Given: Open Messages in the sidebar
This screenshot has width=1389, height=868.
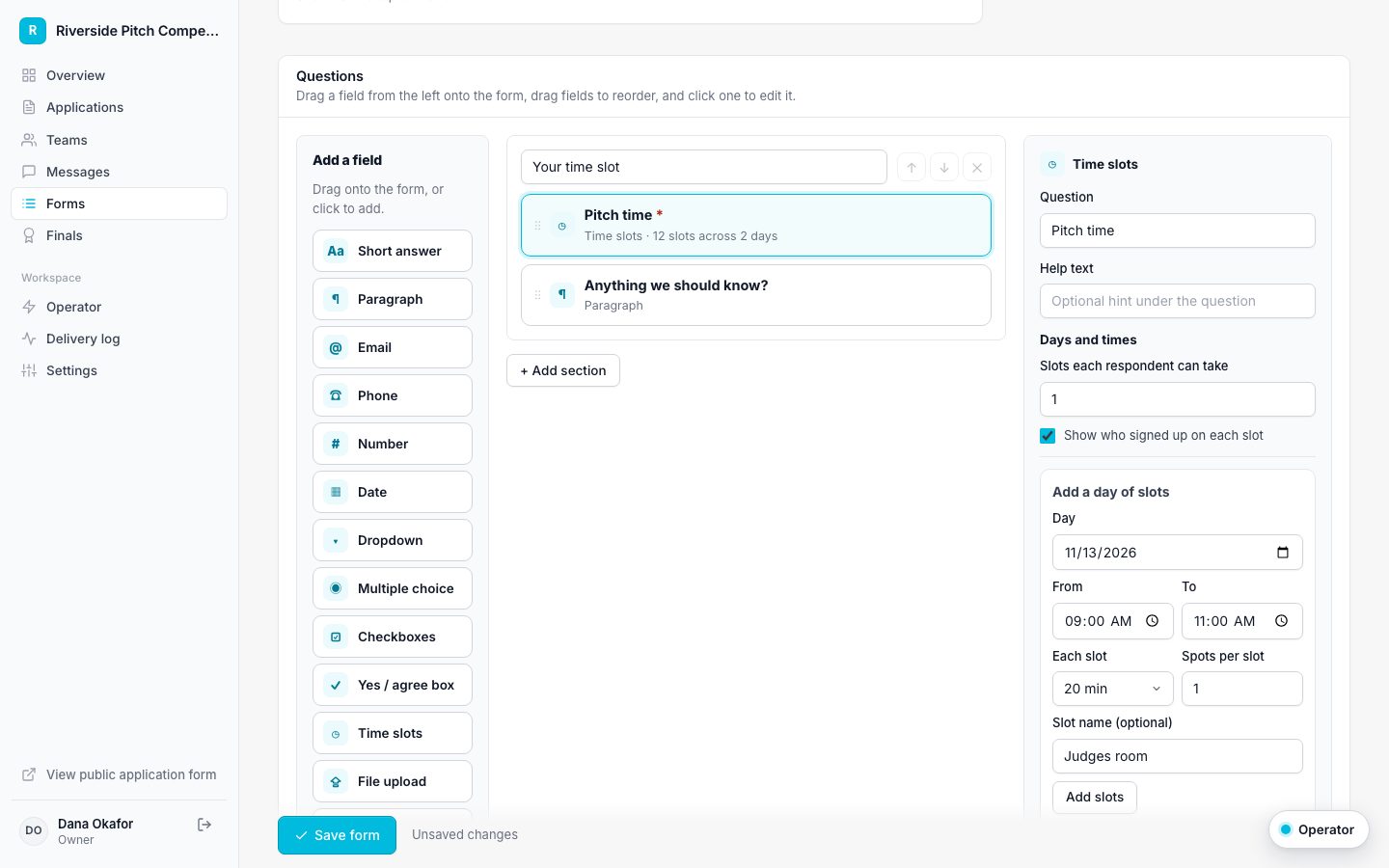Looking at the screenshot, I should pos(119,172).
